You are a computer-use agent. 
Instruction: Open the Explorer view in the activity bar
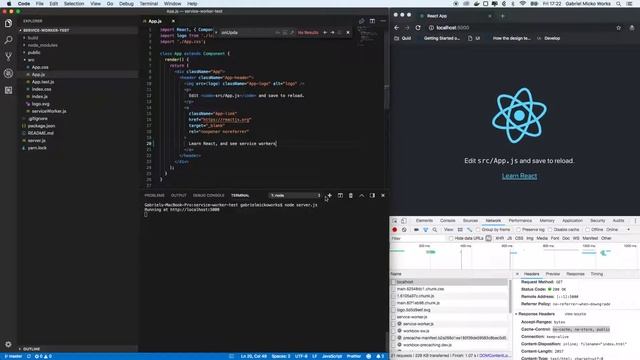tap(8, 23)
